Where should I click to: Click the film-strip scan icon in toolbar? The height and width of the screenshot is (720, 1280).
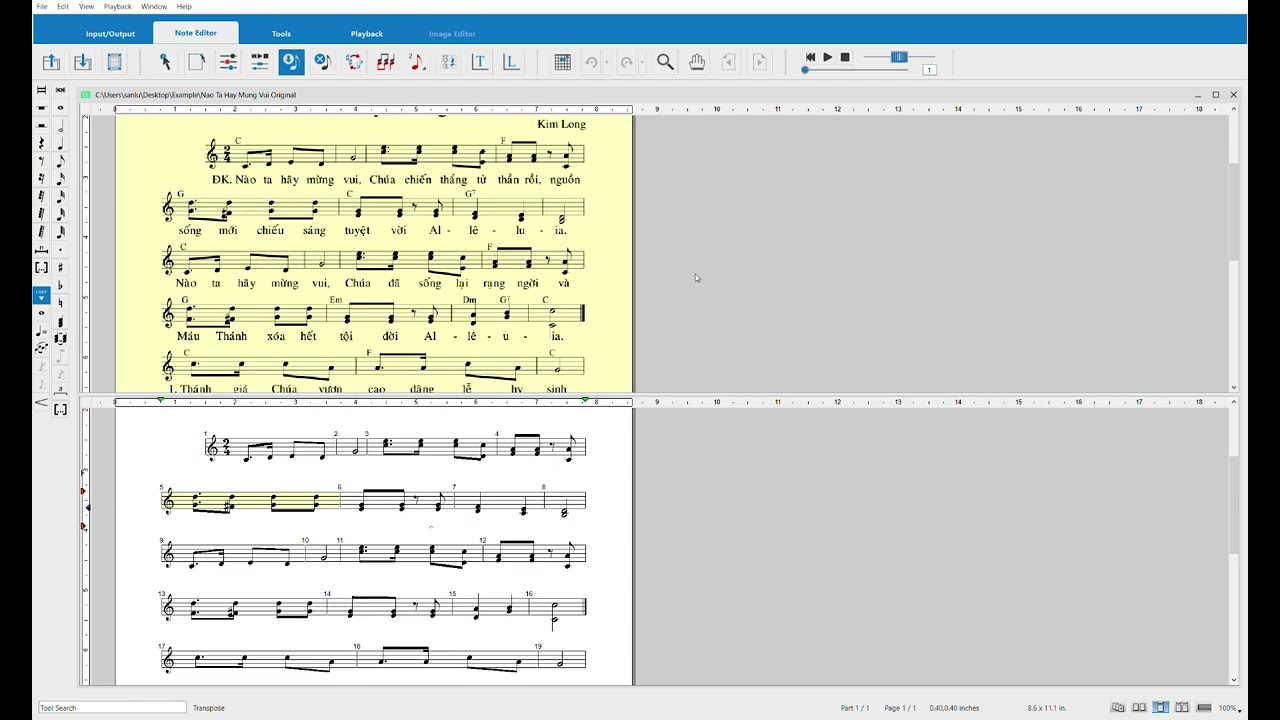tap(114, 62)
